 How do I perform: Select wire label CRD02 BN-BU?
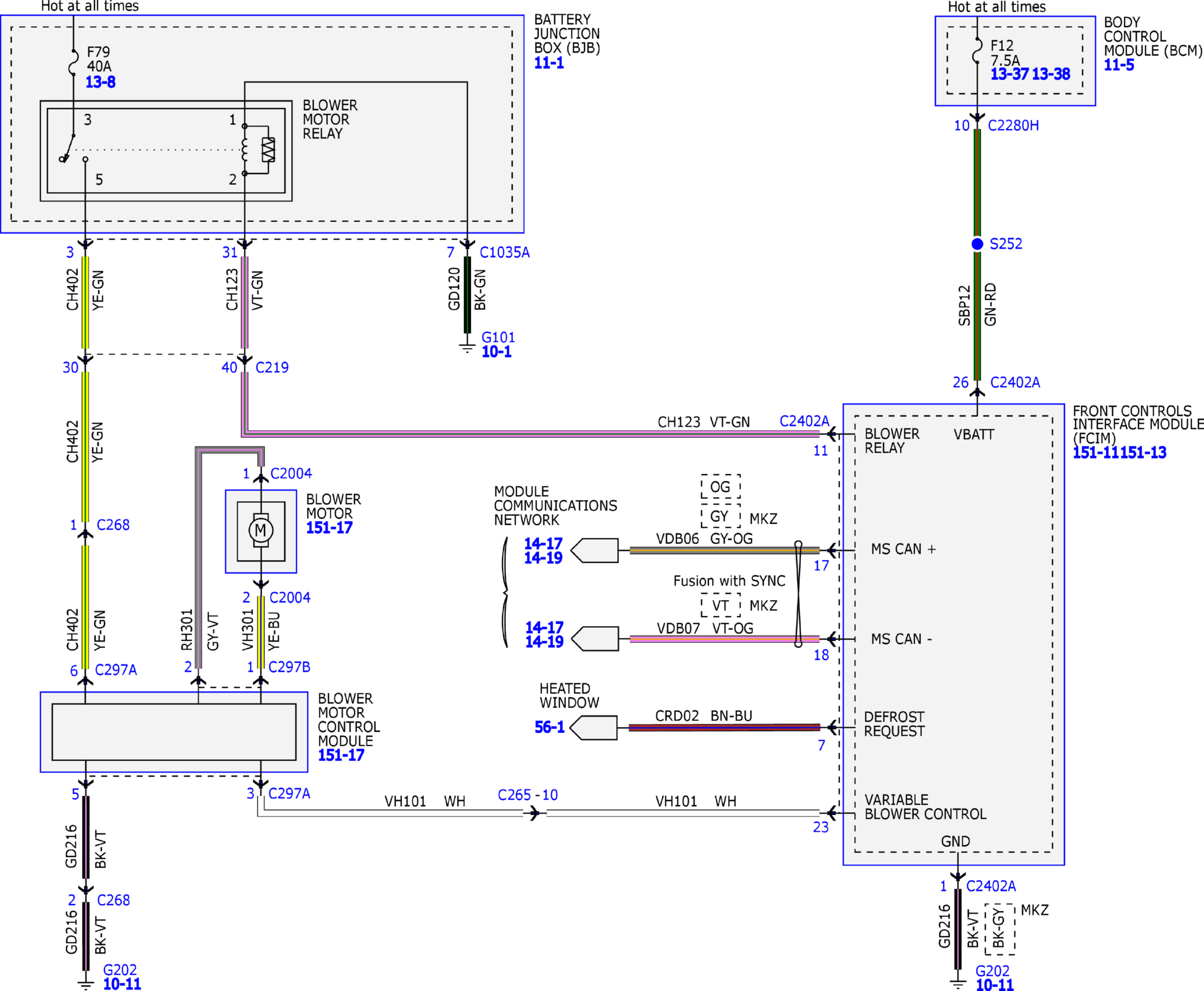[x=704, y=716]
